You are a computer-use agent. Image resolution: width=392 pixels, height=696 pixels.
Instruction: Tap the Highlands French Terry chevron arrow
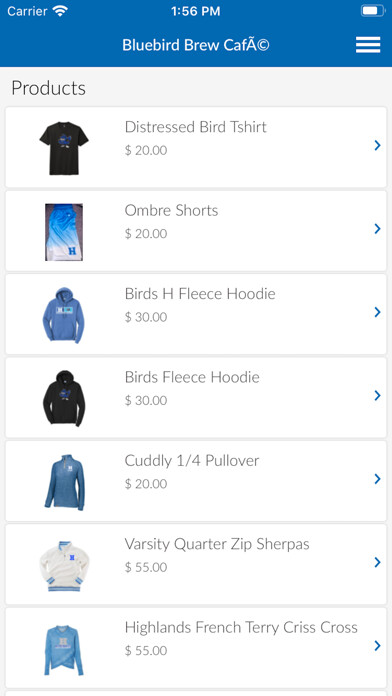tap(377, 646)
